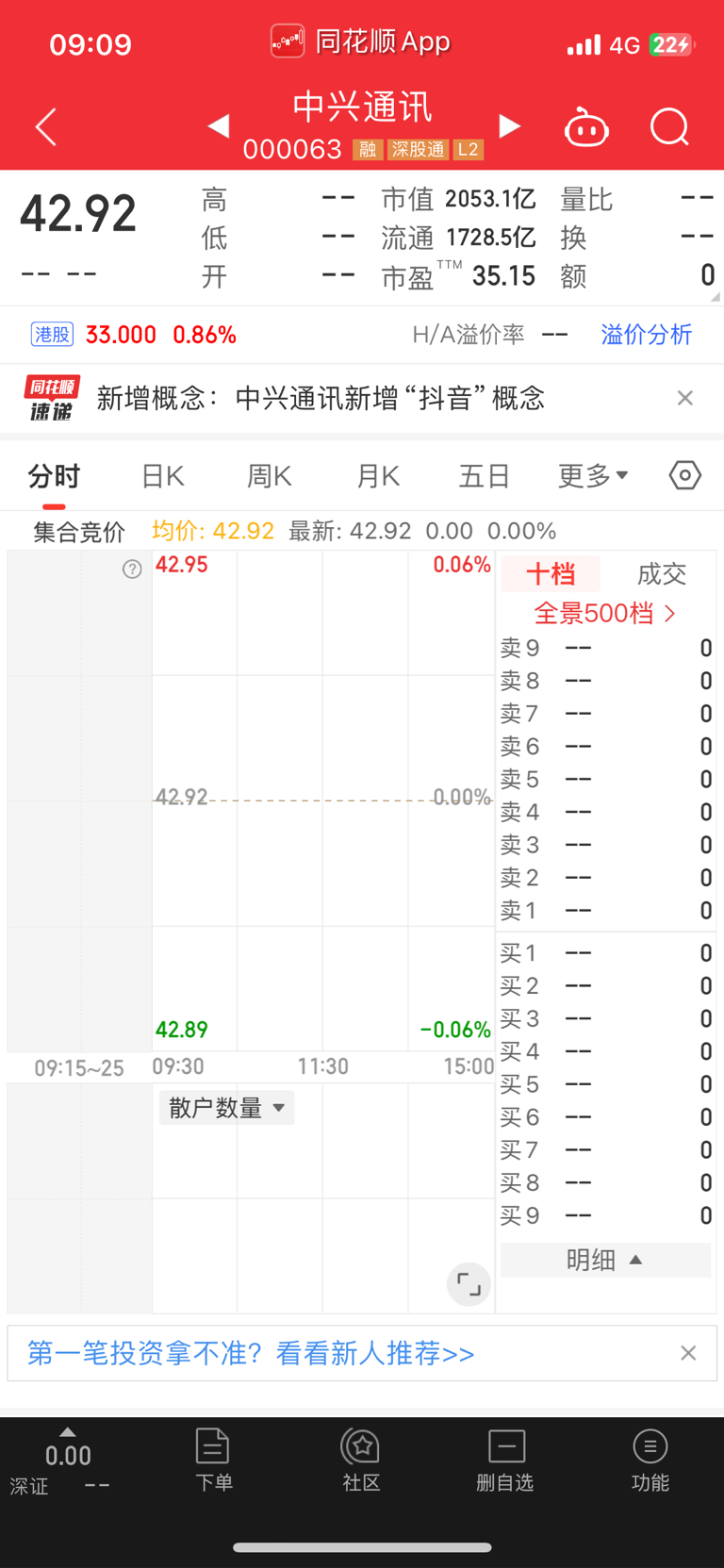Open search with the magnifier icon

coord(670,127)
